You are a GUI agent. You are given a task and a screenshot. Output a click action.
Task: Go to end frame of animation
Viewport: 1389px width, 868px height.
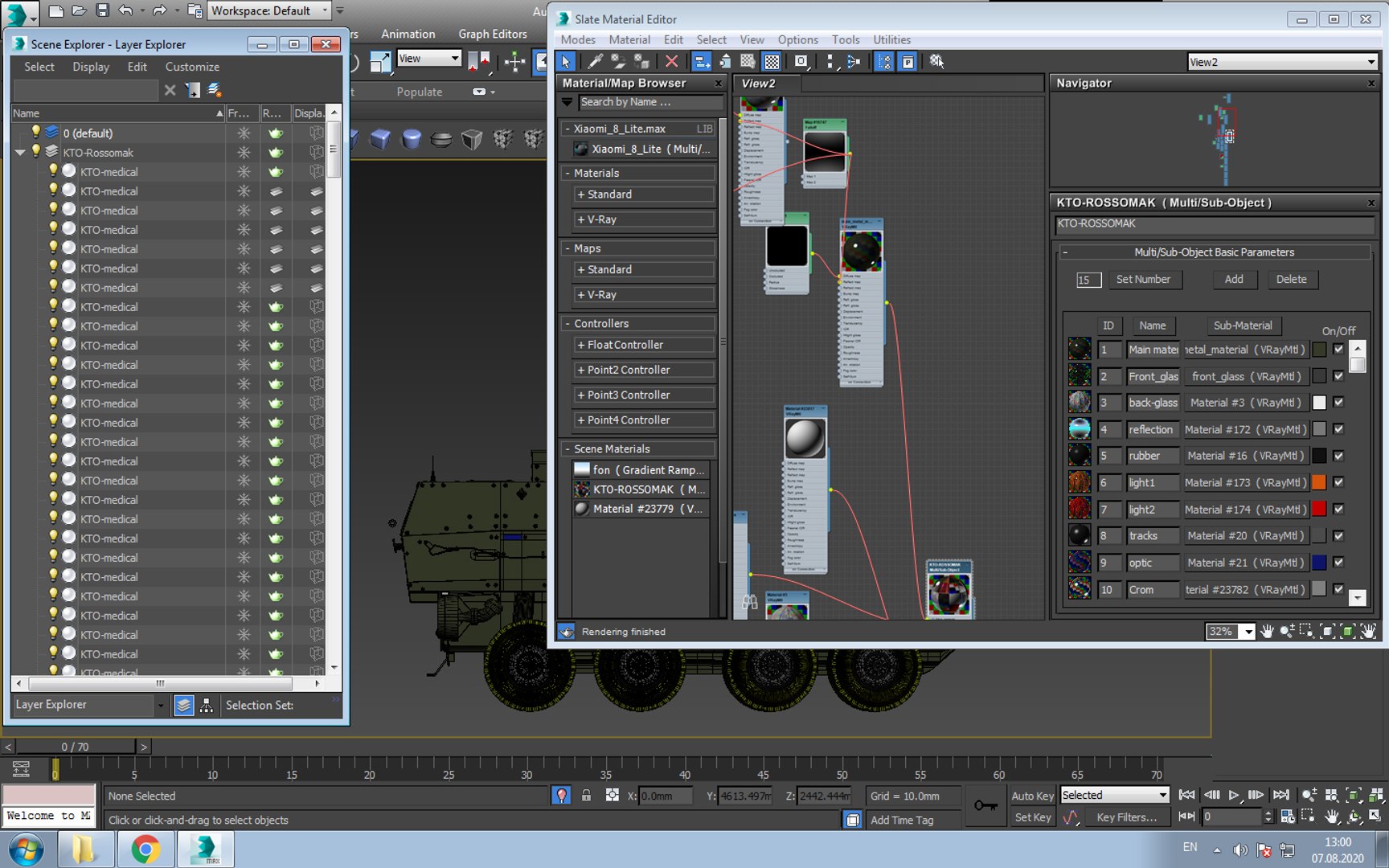[1281, 795]
